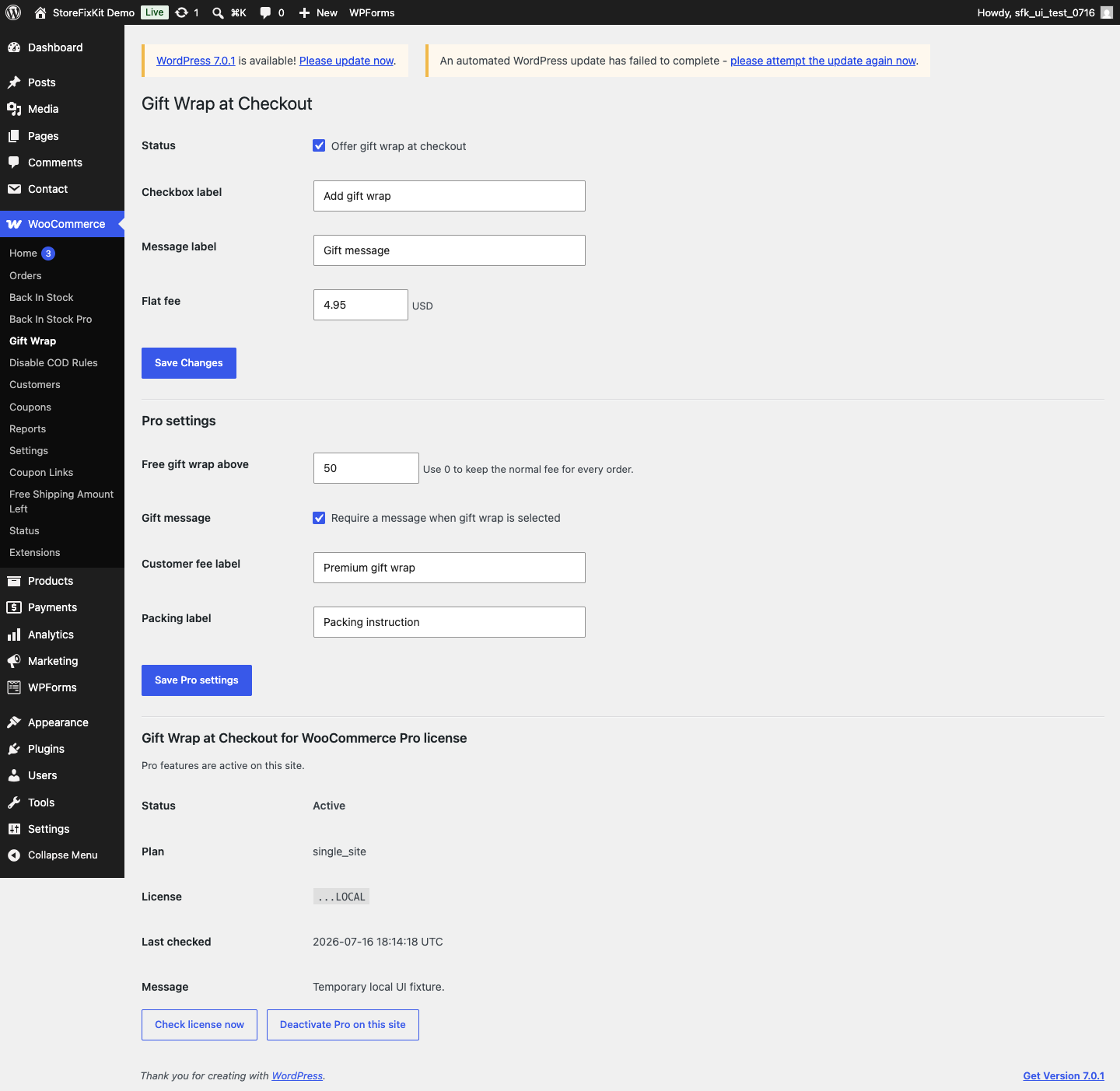This screenshot has width=1120, height=1091.
Task: Click the Media icon in sidebar
Action: (x=14, y=109)
